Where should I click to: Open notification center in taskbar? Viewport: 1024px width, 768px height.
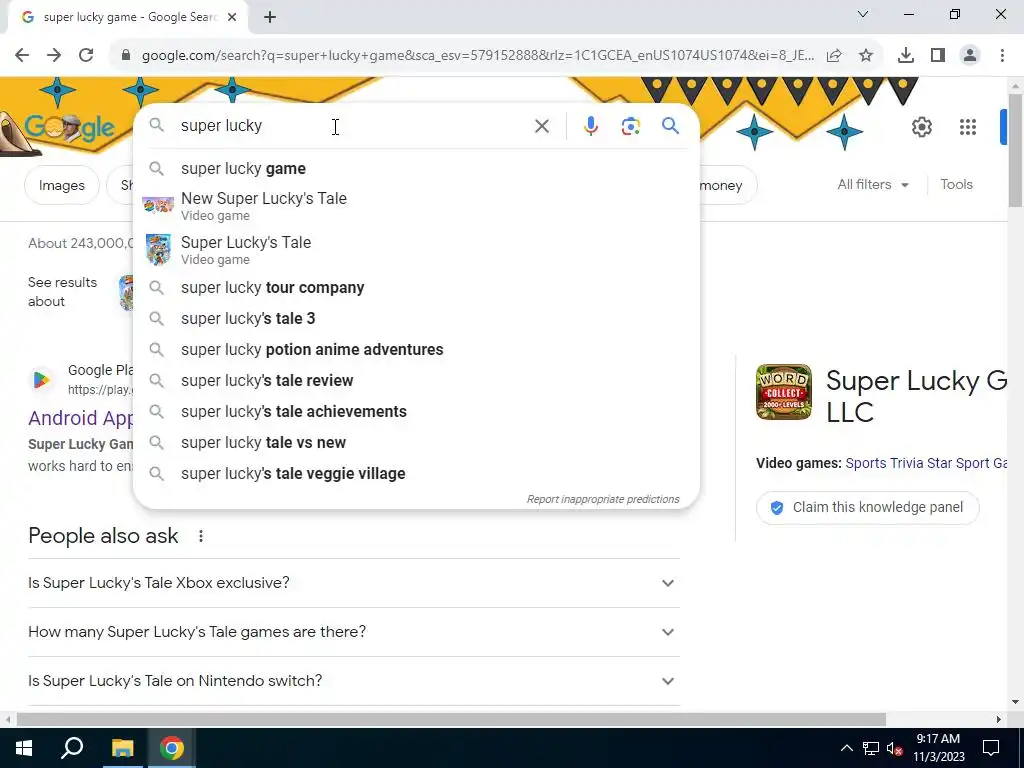(x=991, y=748)
